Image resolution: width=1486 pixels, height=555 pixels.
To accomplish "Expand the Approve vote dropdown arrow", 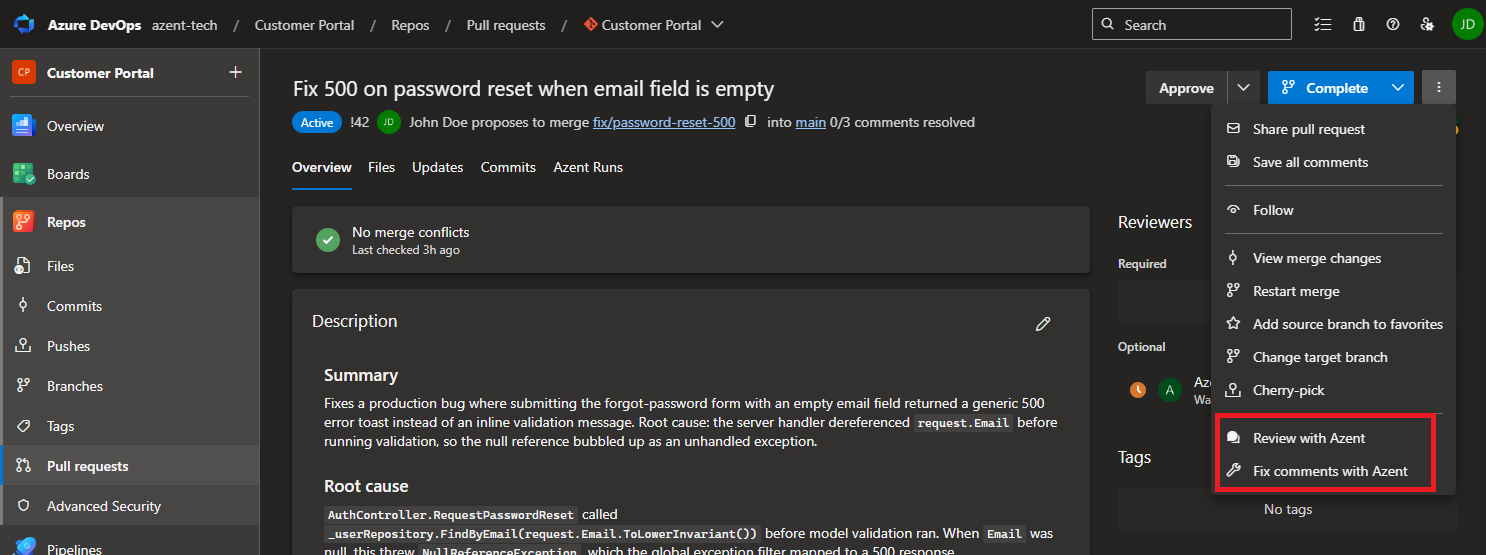I will [1243, 88].
